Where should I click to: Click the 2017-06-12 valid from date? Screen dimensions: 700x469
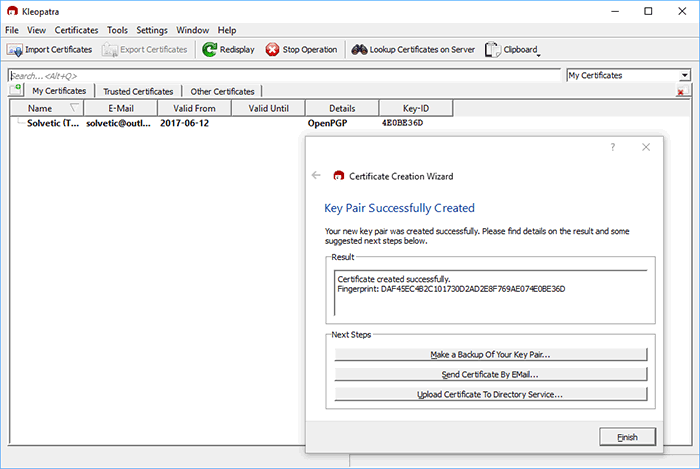(x=184, y=123)
